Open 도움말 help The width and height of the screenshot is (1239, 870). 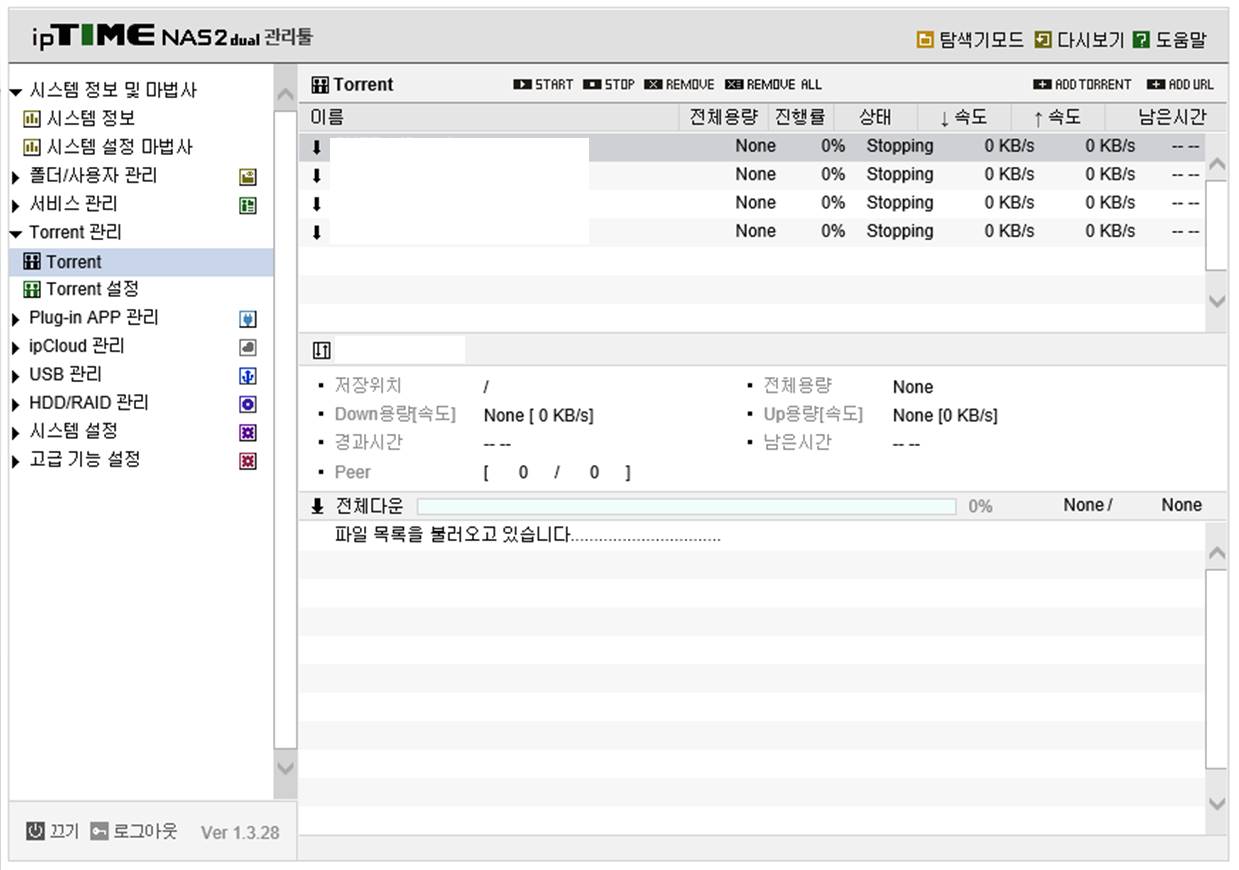1170,40
